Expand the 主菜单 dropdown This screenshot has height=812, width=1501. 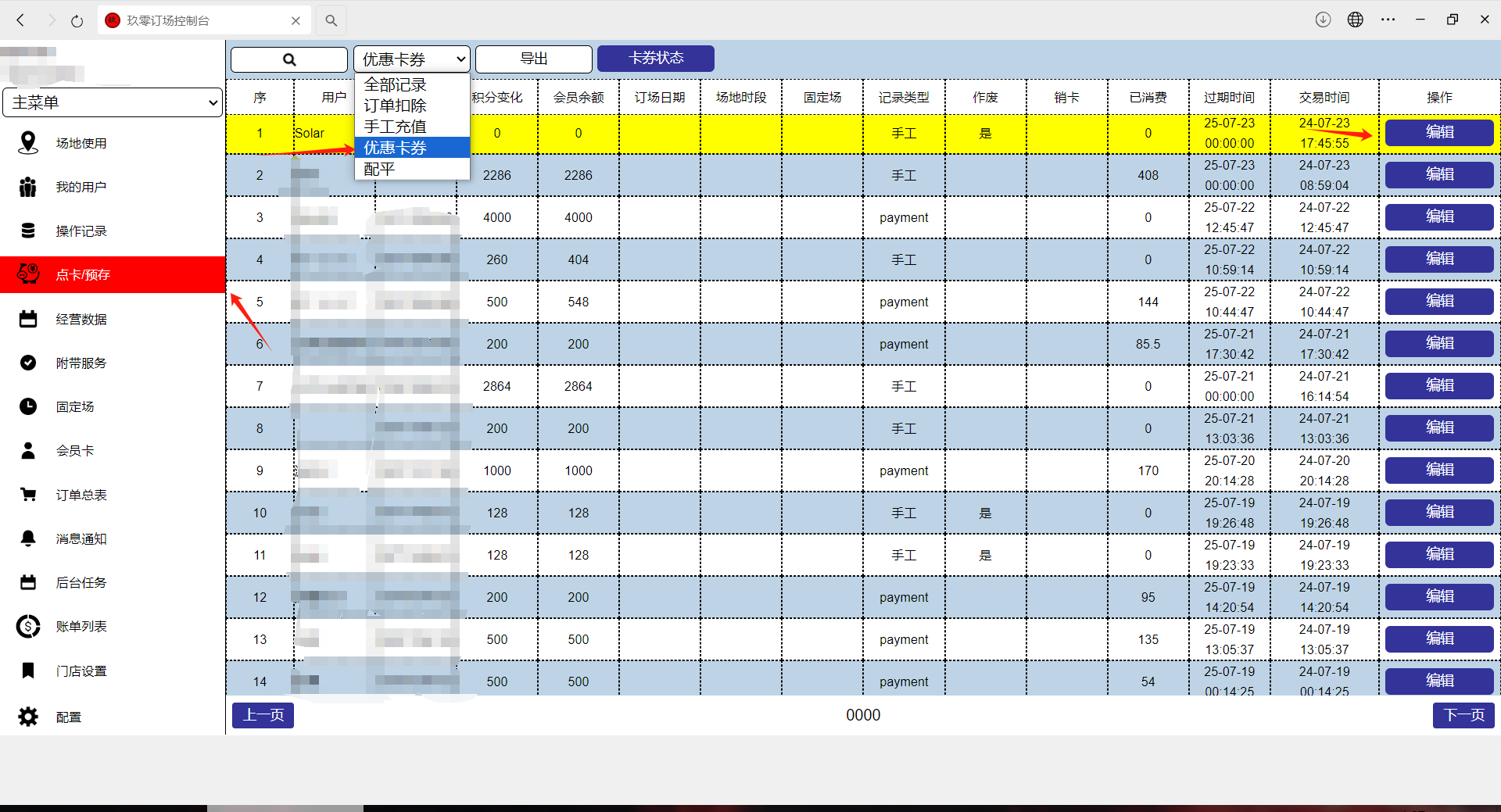click(x=113, y=102)
